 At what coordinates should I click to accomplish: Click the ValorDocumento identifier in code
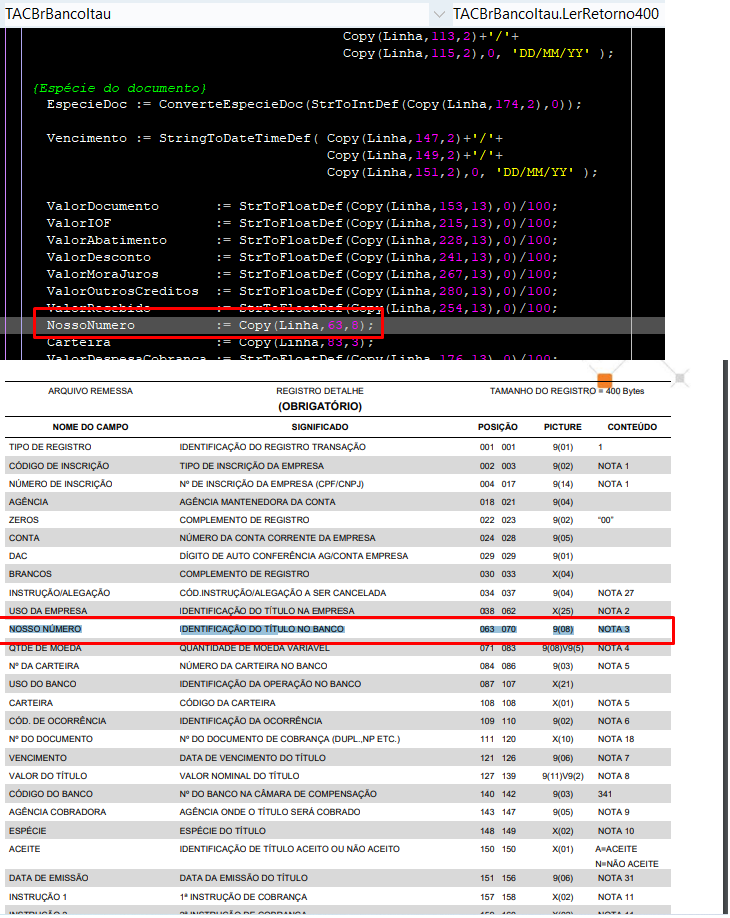pyautogui.click(x=102, y=207)
